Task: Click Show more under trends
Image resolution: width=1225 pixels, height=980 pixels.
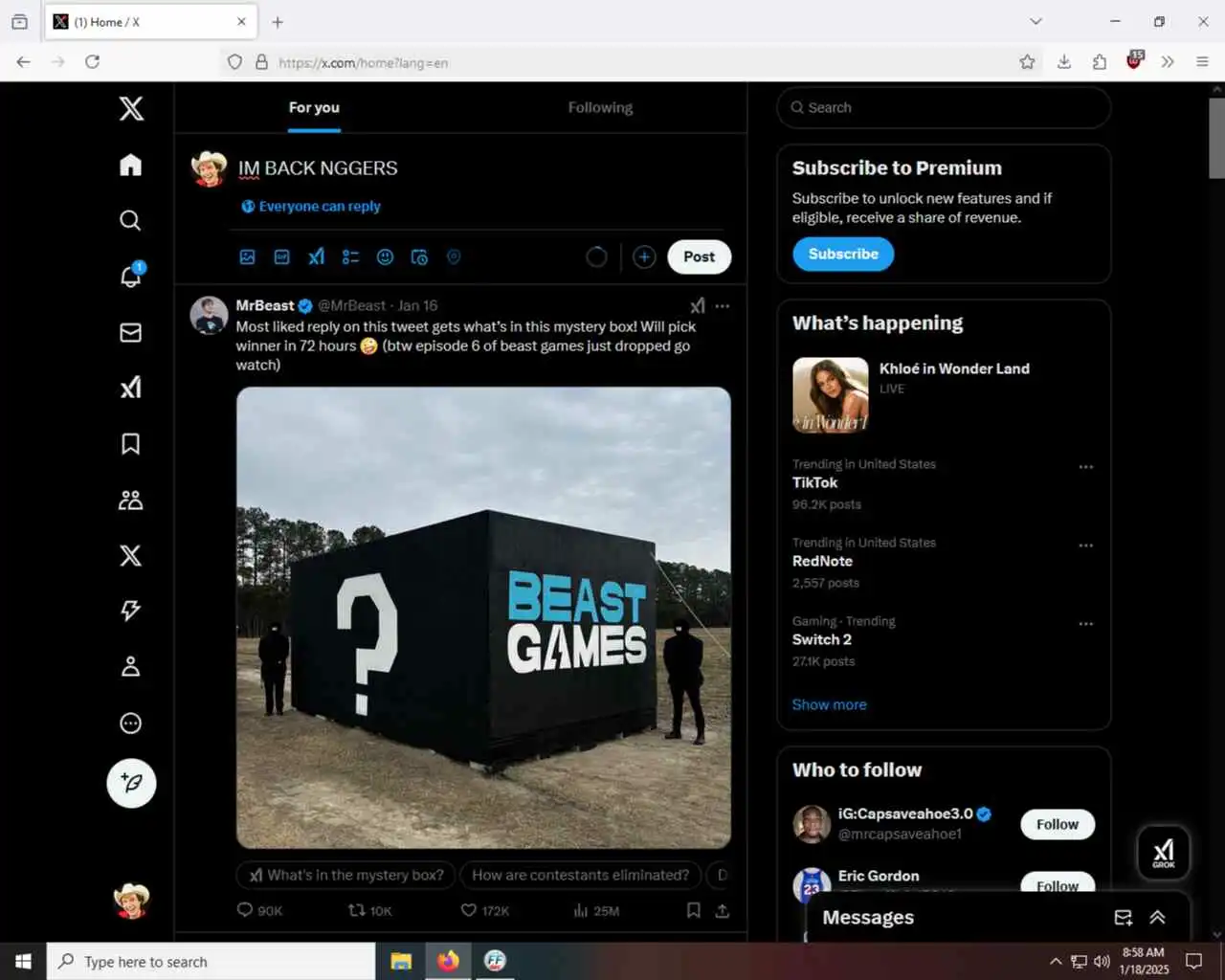Action: [829, 704]
